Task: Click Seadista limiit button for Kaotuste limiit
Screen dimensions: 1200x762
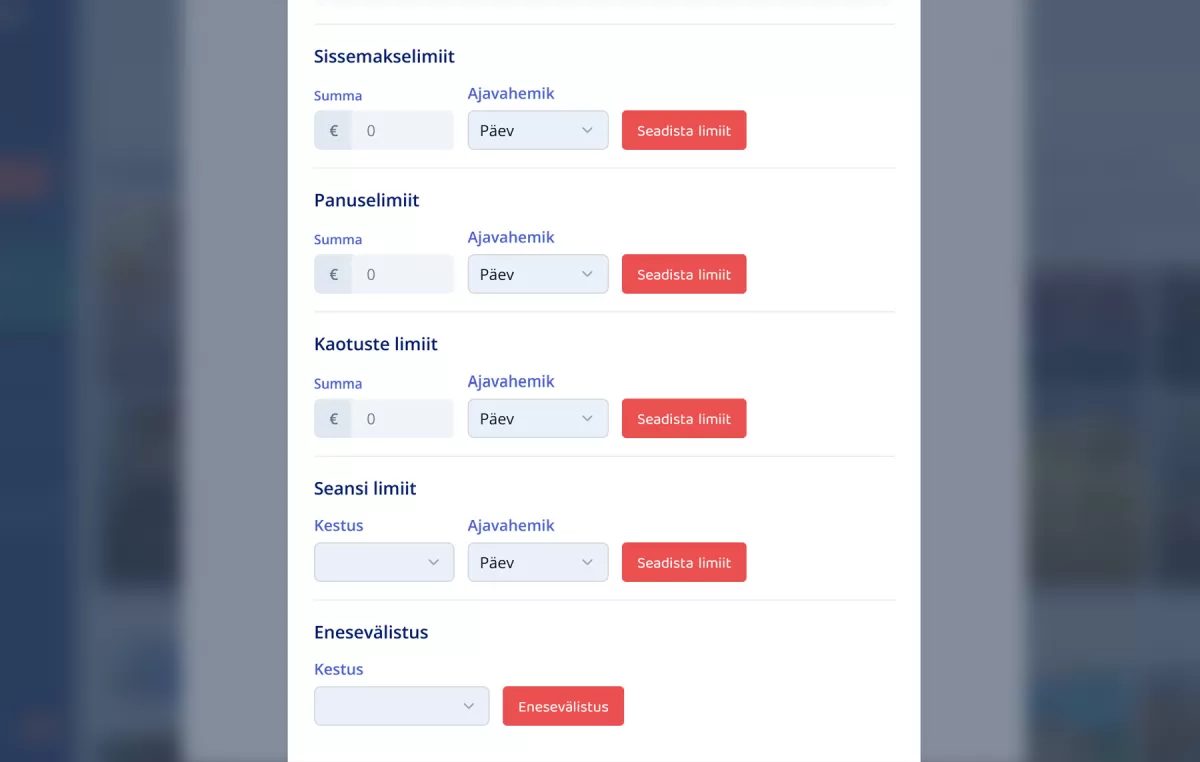Action: [x=684, y=419]
